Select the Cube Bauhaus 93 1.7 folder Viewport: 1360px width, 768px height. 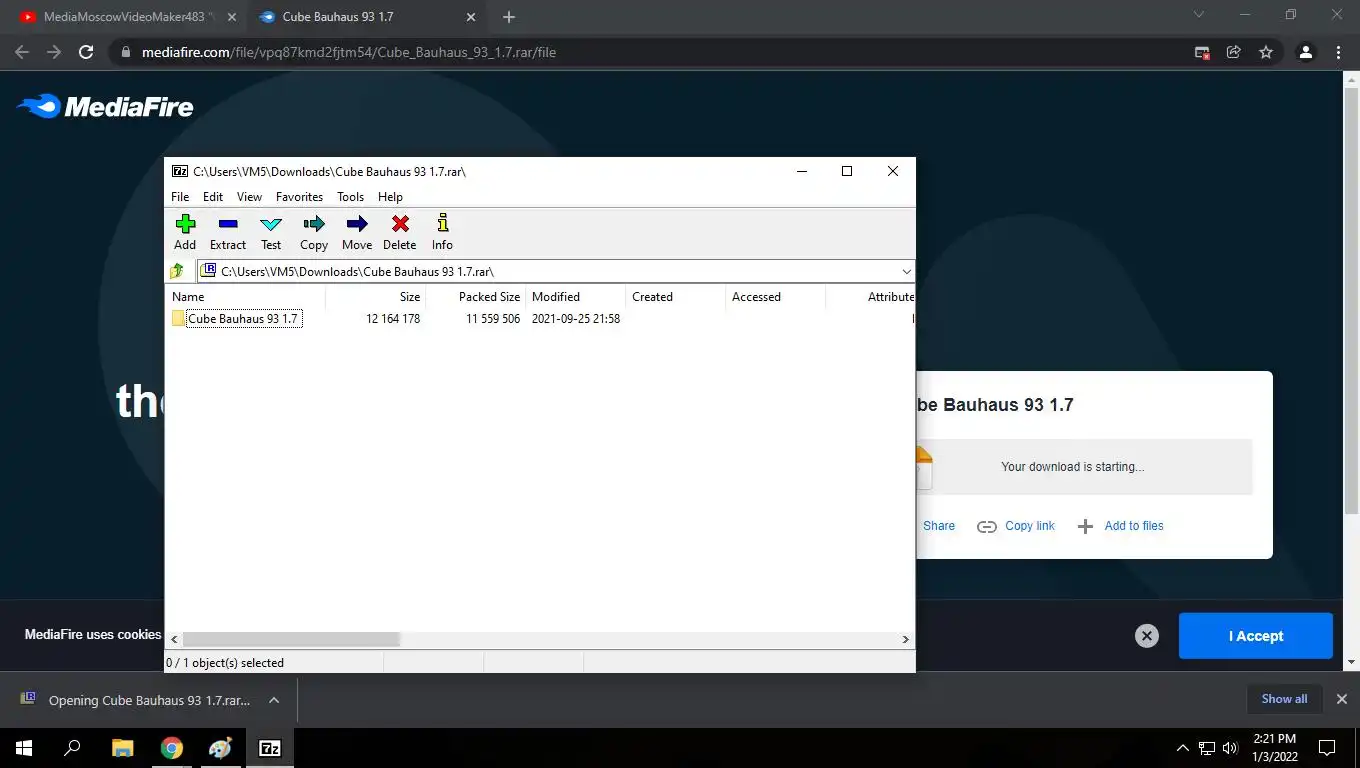(243, 319)
